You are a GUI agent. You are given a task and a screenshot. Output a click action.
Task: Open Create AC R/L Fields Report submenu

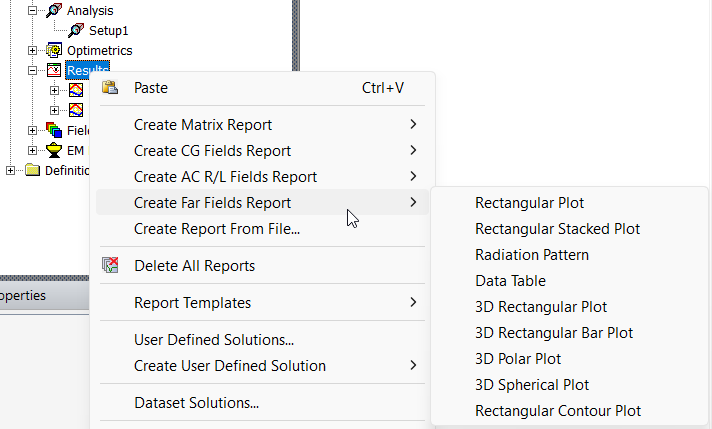click(x=262, y=177)
